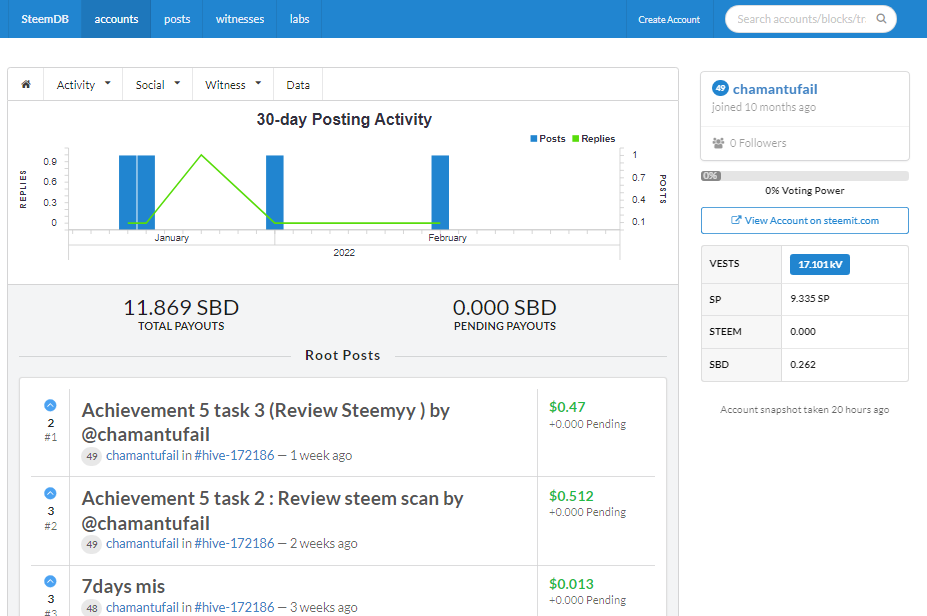Click reputation badge 49 beside chamantufail header
Screen dimensions: 927x616
coord(720,89)
